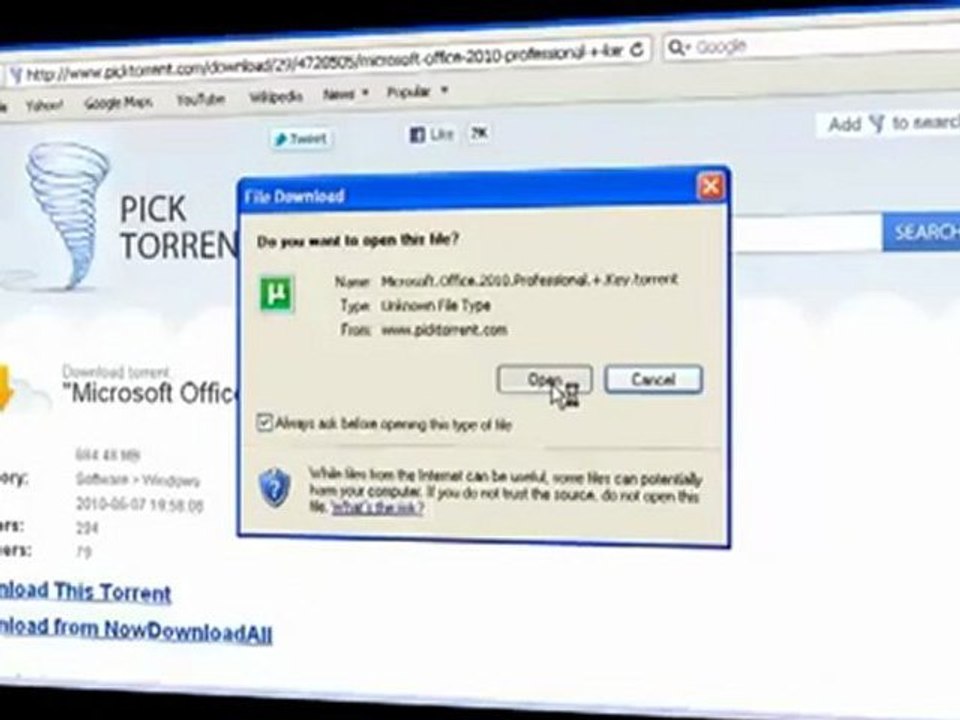
Task: Click the blue SEARCH button
Action: point(921,232)
